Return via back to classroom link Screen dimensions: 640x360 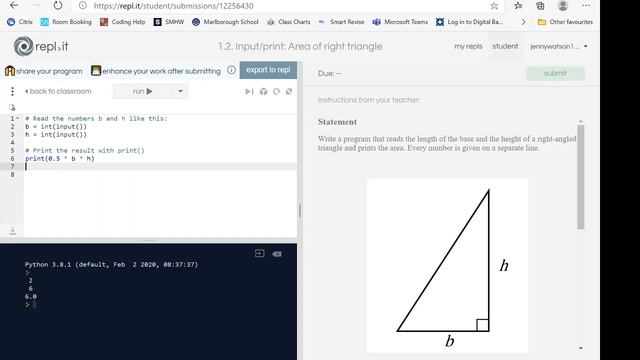(58, 91)
